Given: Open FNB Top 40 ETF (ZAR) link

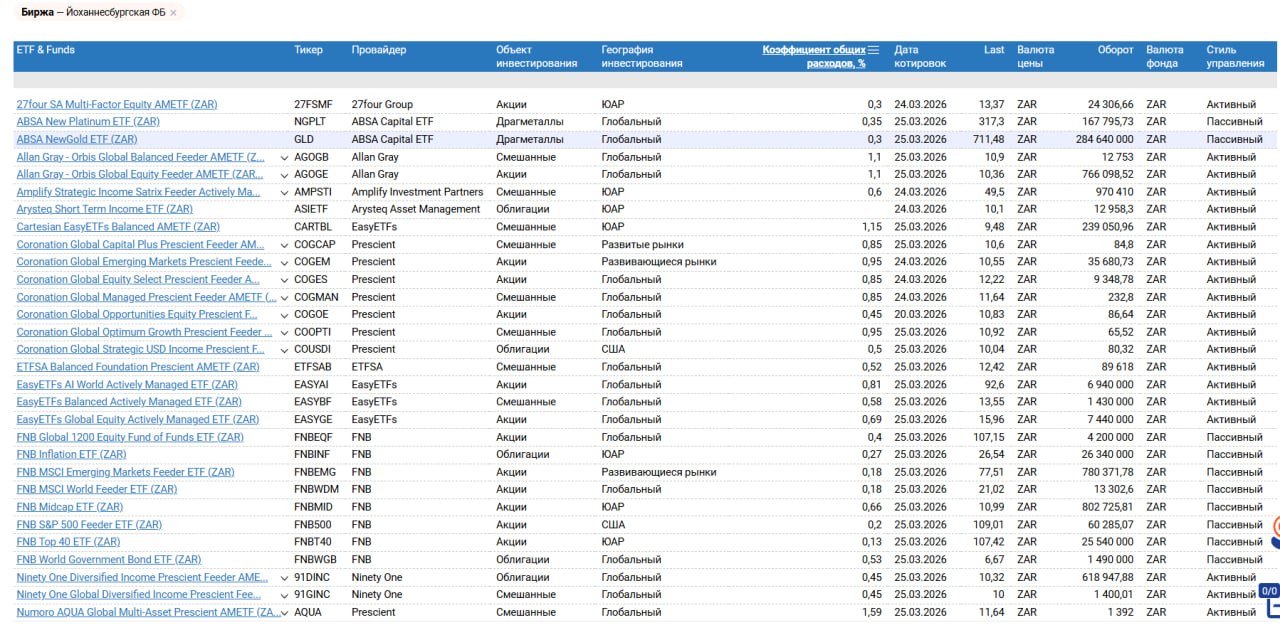Looking at the screenshot, I should tap(68, 542).
